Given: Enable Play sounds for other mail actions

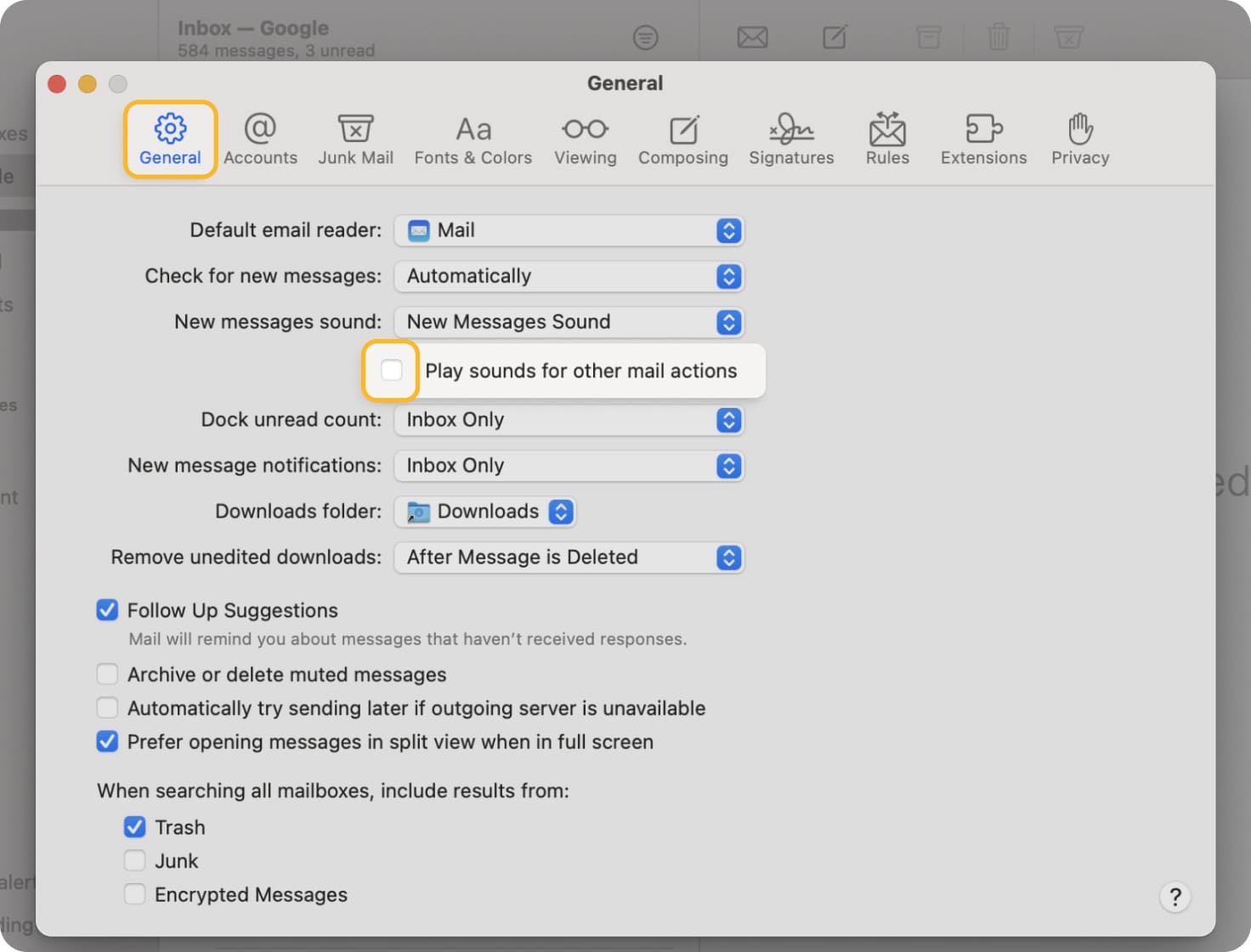Looking at the screenshot, I should (391, 370).
